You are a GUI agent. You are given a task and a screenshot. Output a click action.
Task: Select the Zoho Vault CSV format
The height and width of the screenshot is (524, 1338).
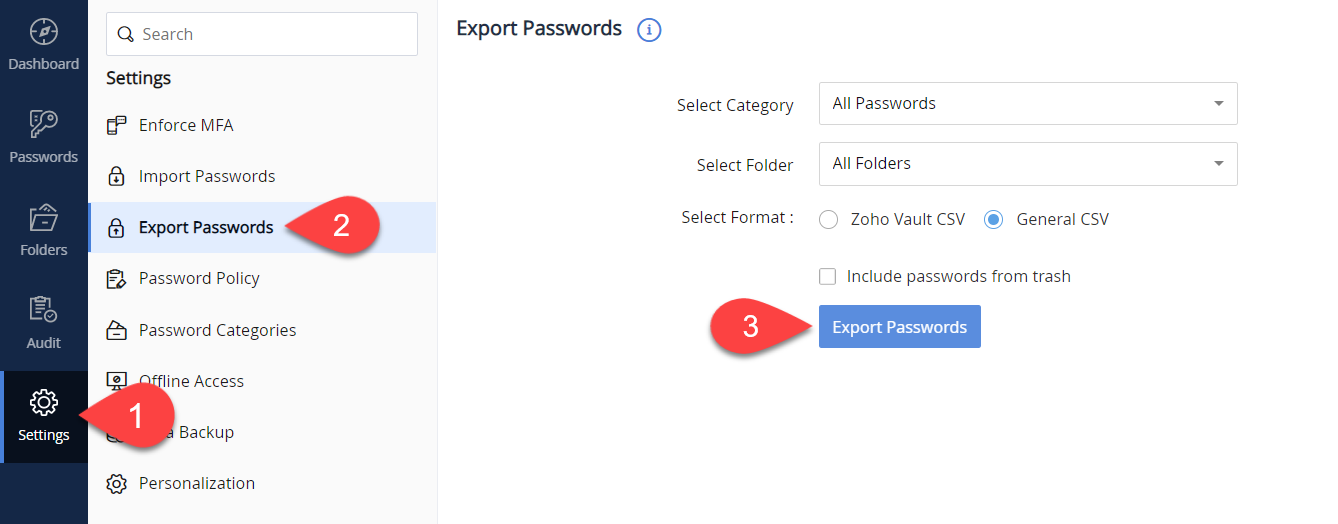(x=828, y=220)
